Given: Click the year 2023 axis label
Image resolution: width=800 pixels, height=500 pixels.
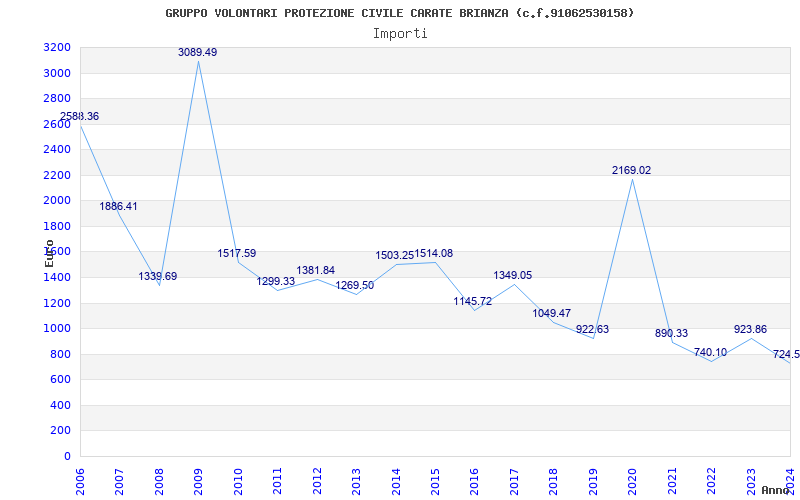Looking at the screenshot, I should coord(751,482).
